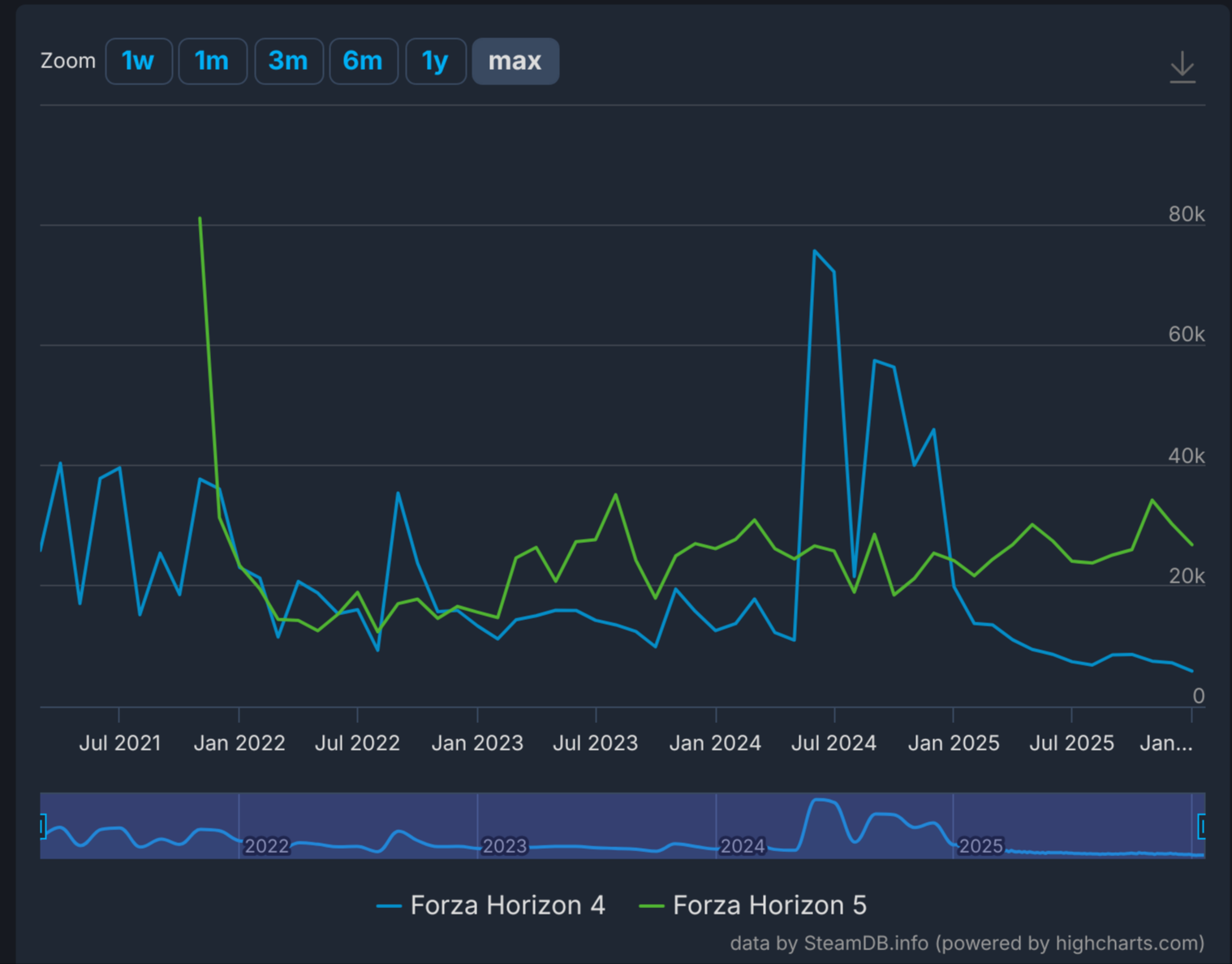
Task: Click the left navigator range handle
Action: (42, 826)
